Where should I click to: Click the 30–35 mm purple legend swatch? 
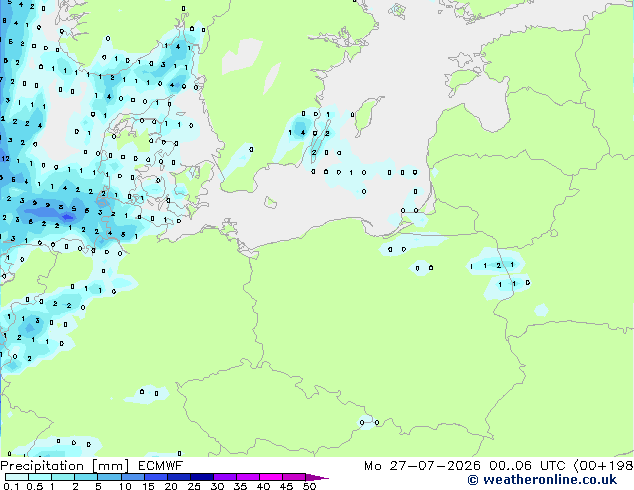click(225, 477)
